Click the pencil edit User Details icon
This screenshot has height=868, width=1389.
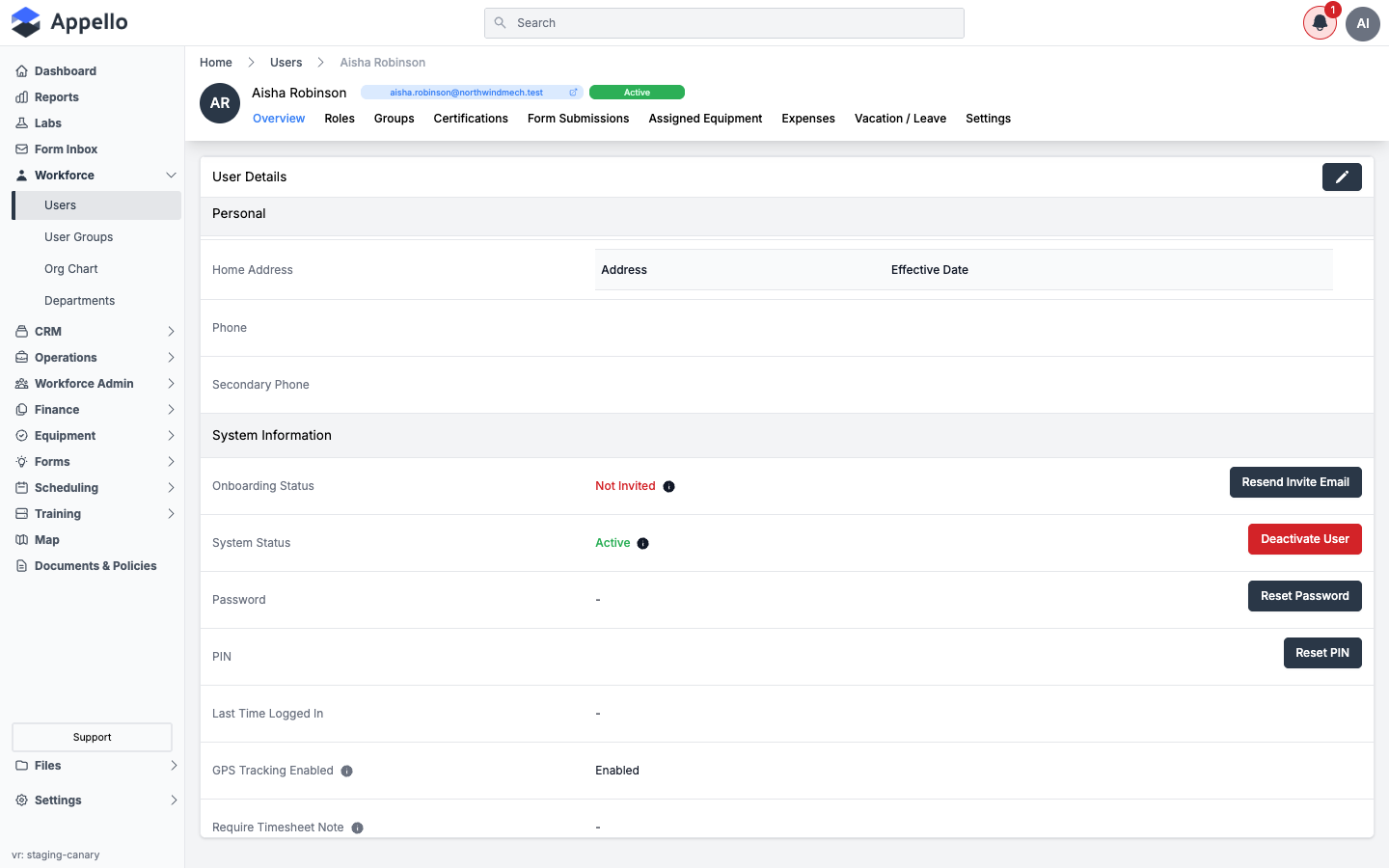coord(1342,176)
